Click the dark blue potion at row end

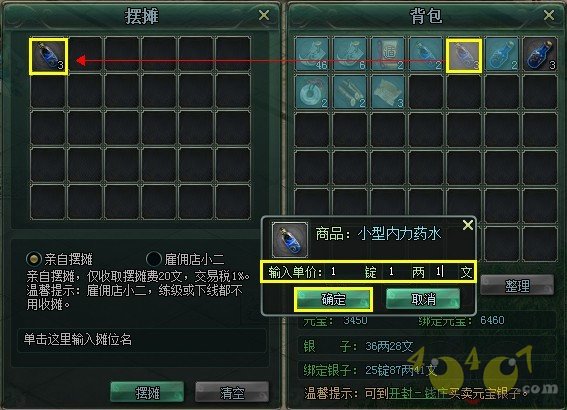[x=540, y=55]
